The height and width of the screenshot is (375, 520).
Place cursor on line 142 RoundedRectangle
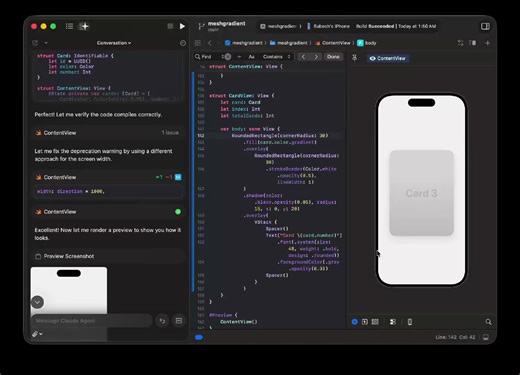pyautogui.click(x=280, y=136)
